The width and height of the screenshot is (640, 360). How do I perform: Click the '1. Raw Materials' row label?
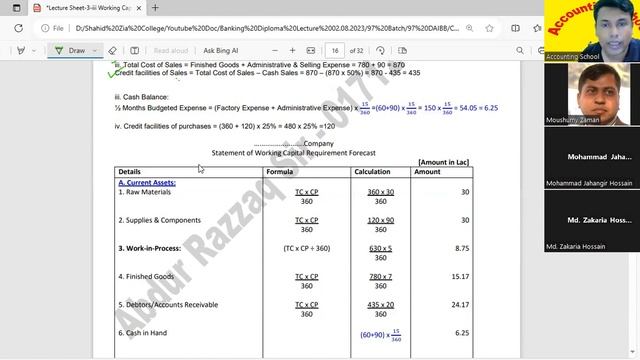tap(144, 192)
